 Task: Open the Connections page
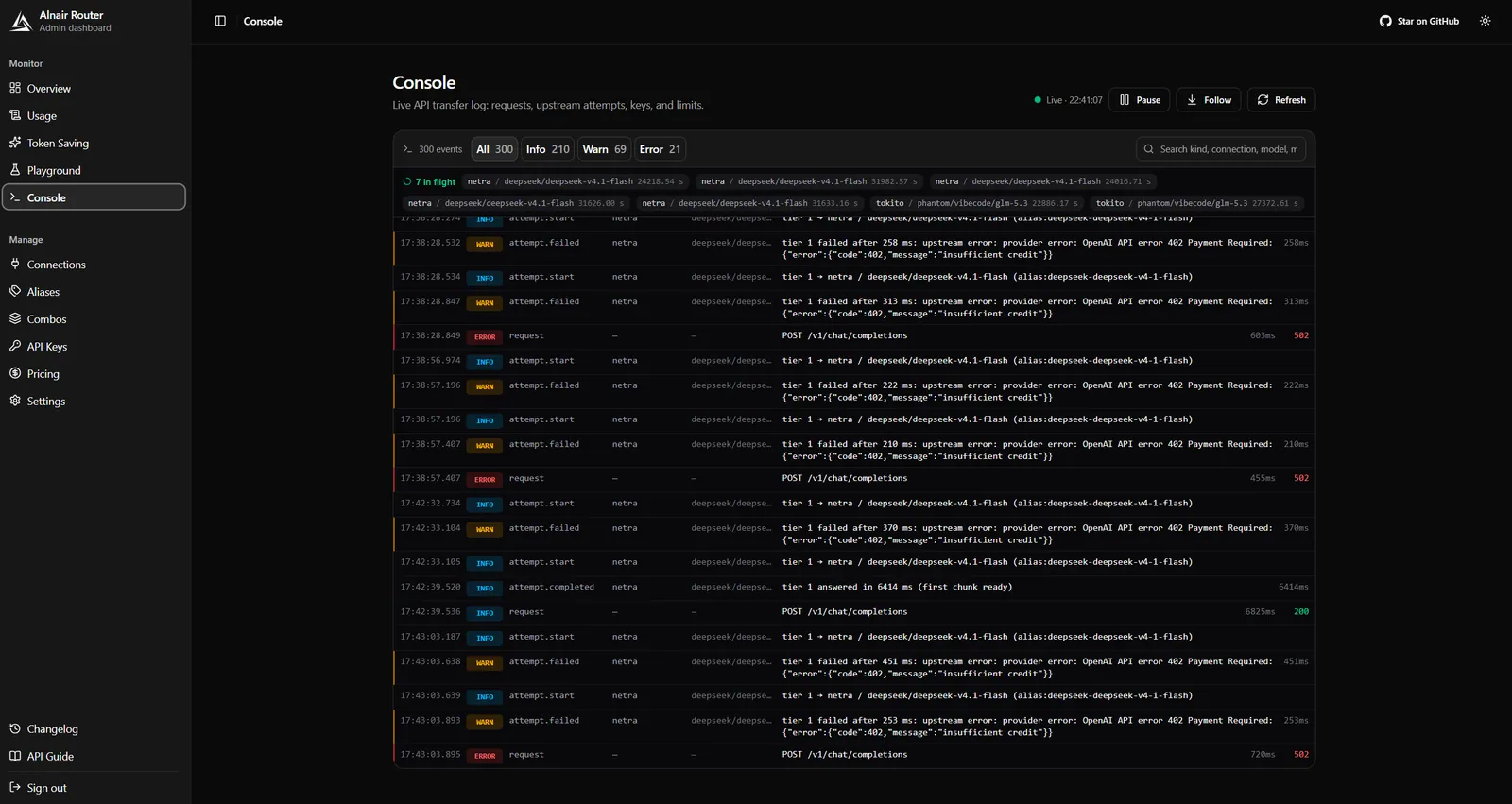(x=94, y=265)
